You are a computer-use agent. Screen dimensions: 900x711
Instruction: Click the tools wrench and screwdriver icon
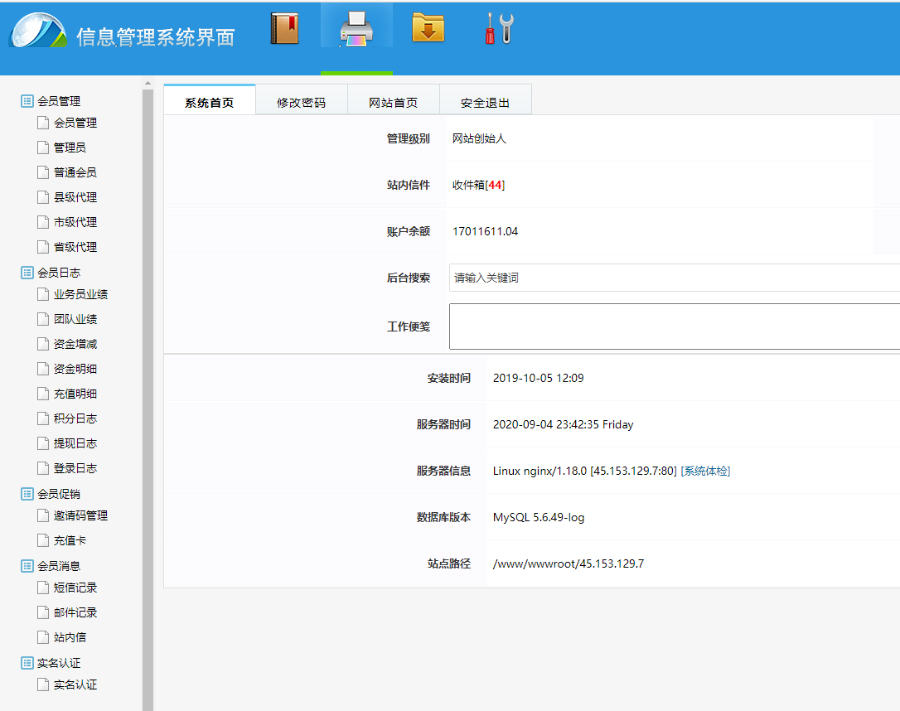click(499, 29)
